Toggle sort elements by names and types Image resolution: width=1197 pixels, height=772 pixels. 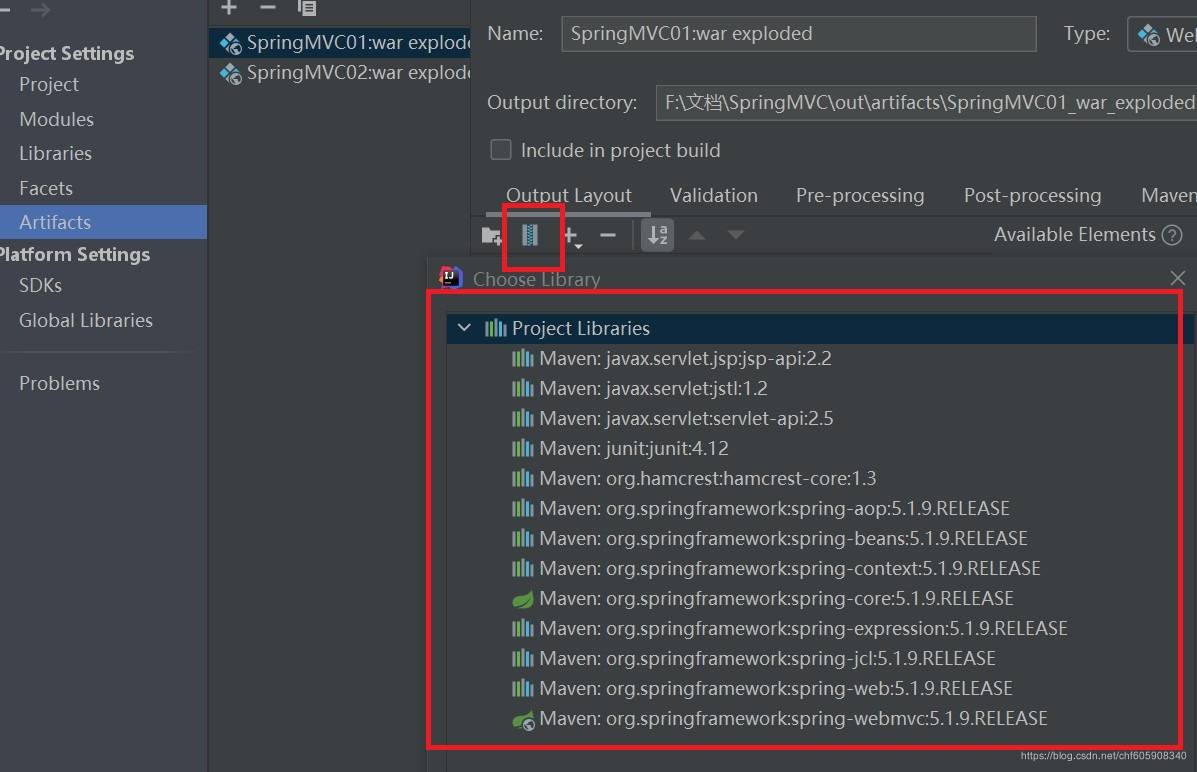pyautogui.click(x=657, y=235)
